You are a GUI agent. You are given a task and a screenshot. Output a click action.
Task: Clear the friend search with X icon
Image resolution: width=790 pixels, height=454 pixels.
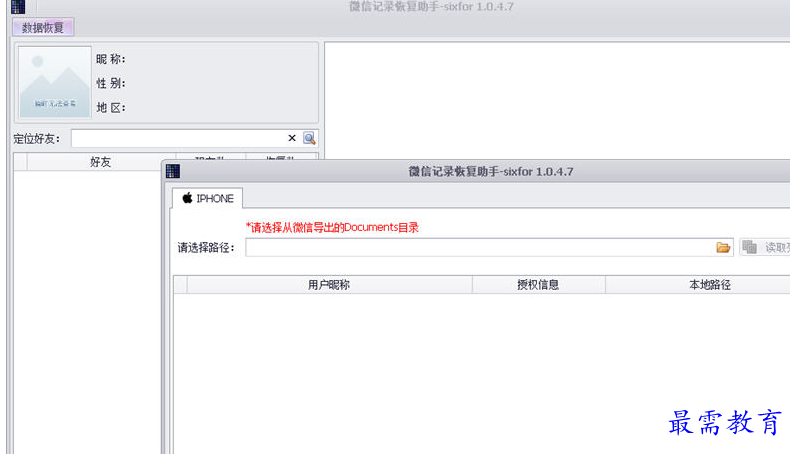coord(292,138)
